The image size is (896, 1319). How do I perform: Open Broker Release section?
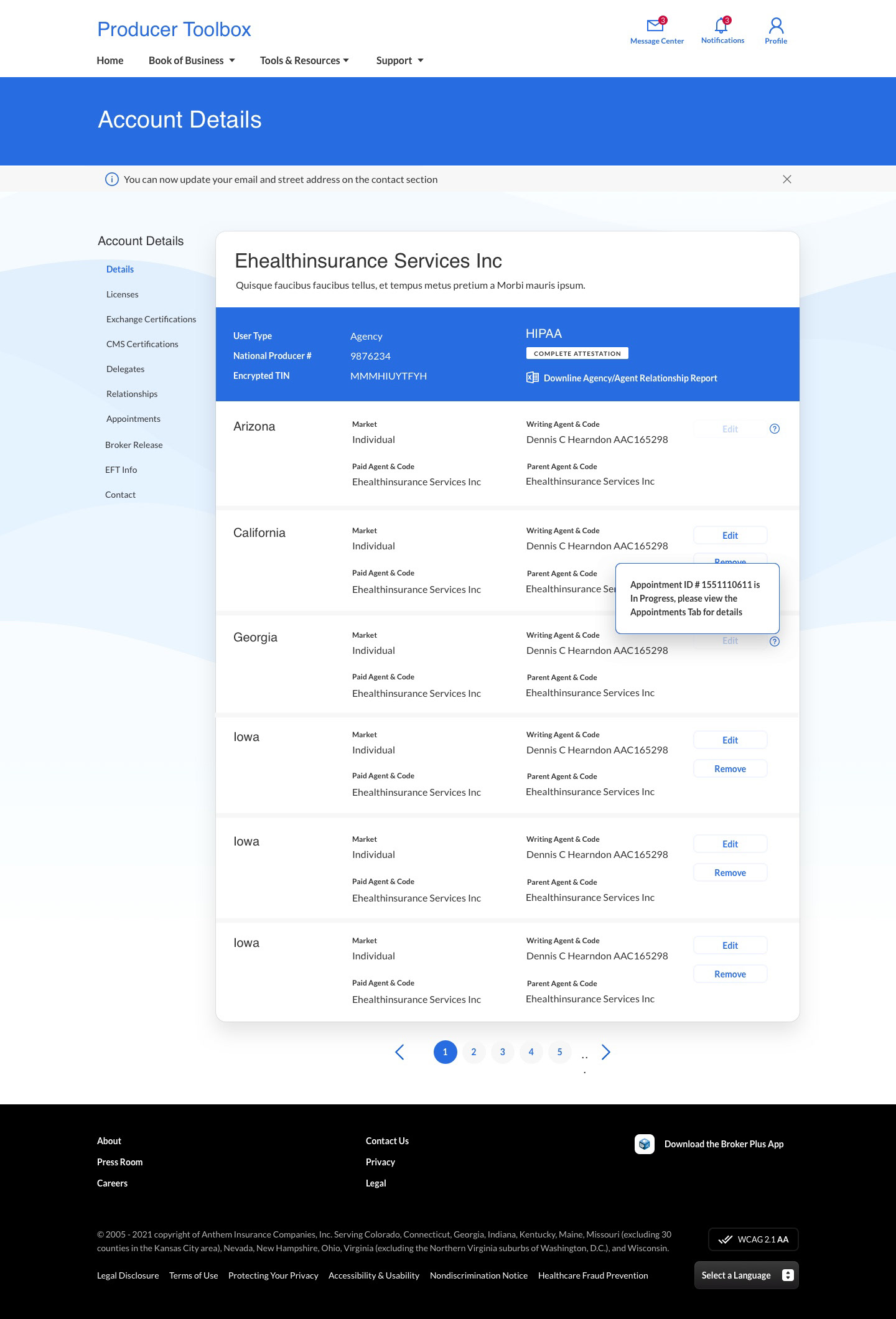pyautogui.click(x=134, y=445)
